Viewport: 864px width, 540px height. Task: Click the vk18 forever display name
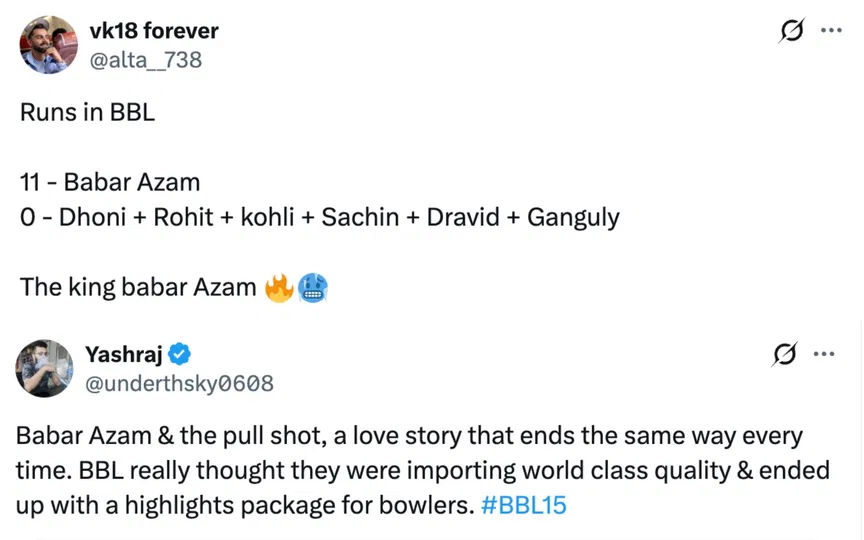pyautogui.click(x=154, y=31)
